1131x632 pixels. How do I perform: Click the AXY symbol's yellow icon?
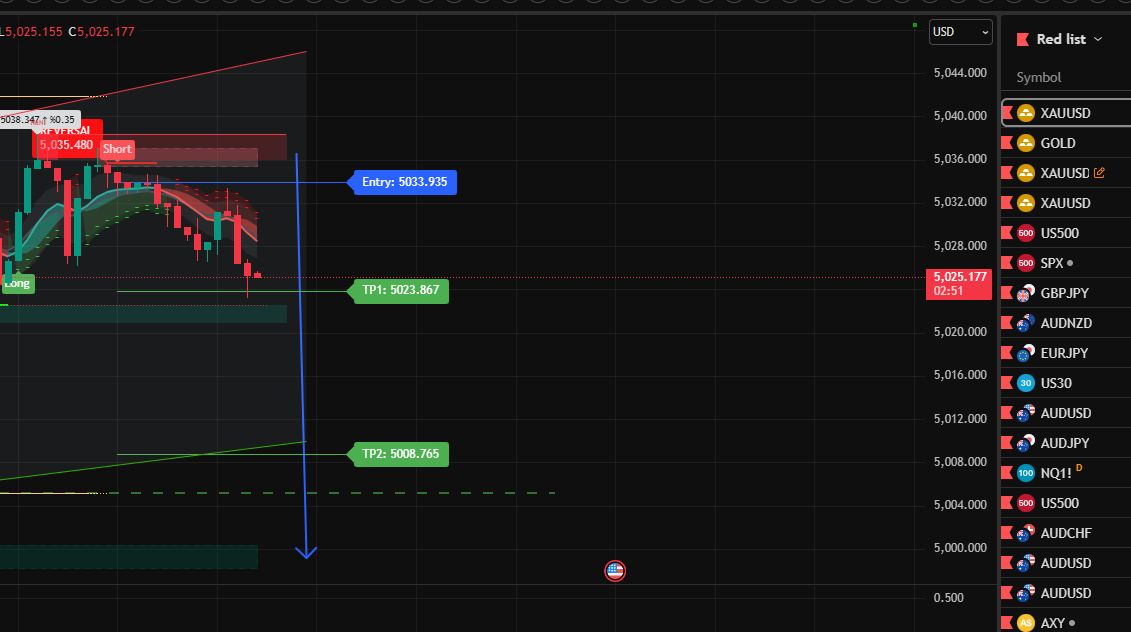point(1026,623)
